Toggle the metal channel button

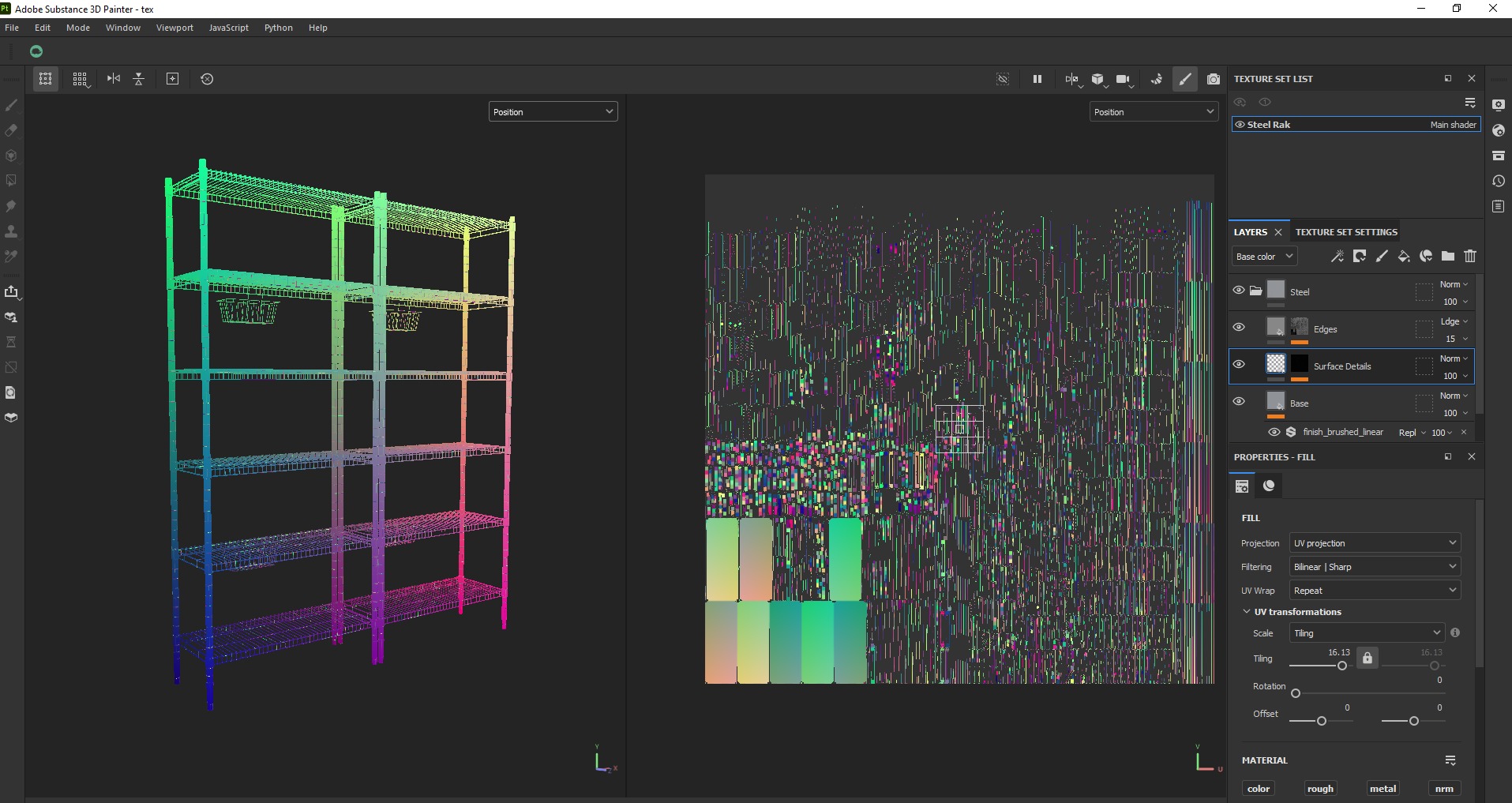1383,789
